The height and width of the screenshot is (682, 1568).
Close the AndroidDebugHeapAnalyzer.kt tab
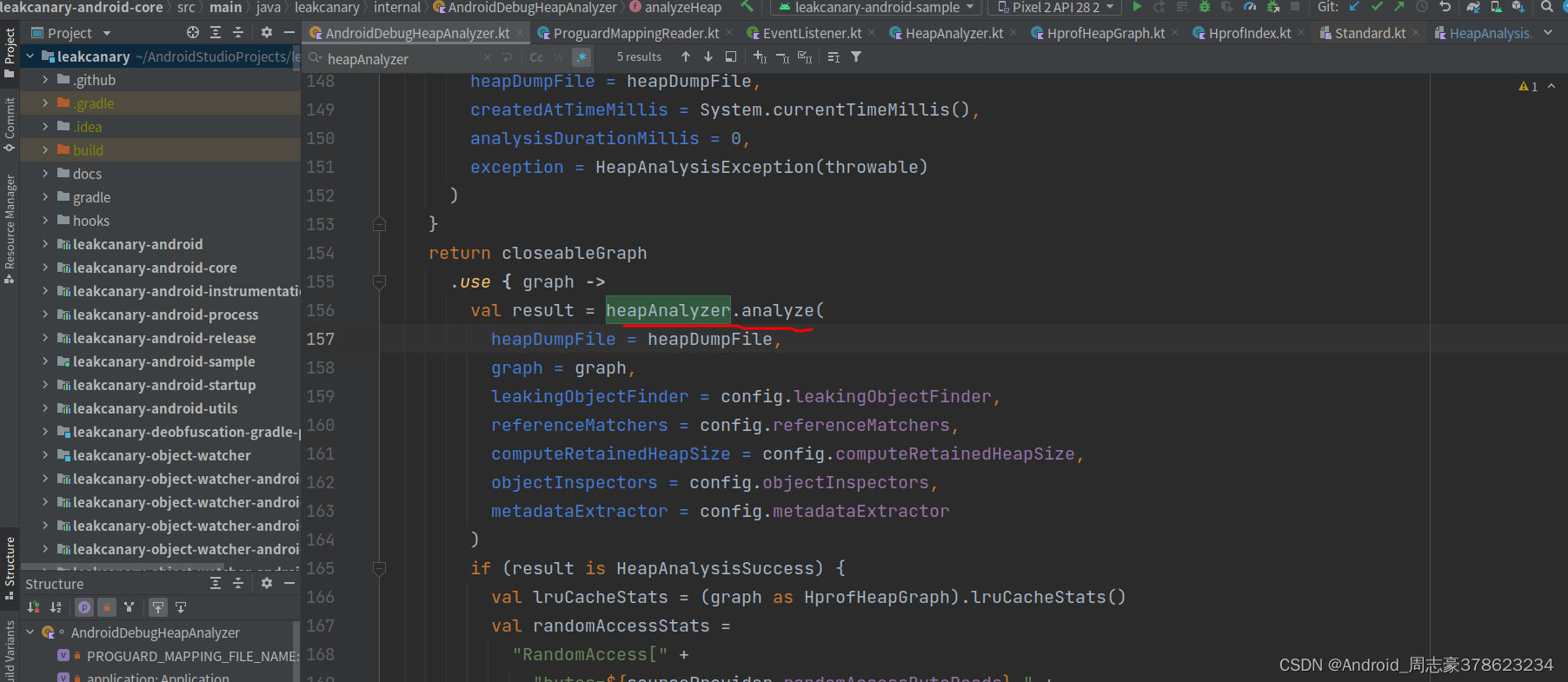[520, 33]
